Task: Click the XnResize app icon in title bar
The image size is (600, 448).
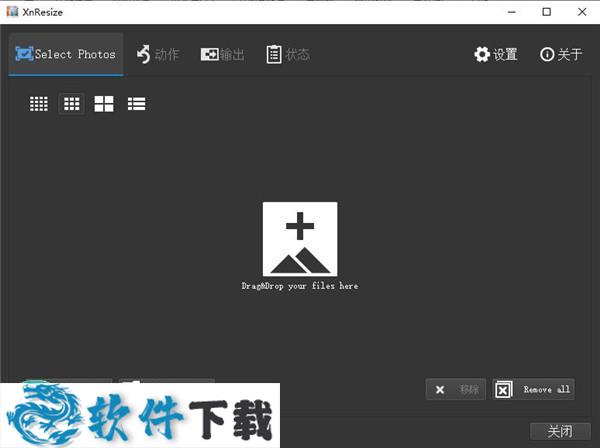Action: [12, 11]
